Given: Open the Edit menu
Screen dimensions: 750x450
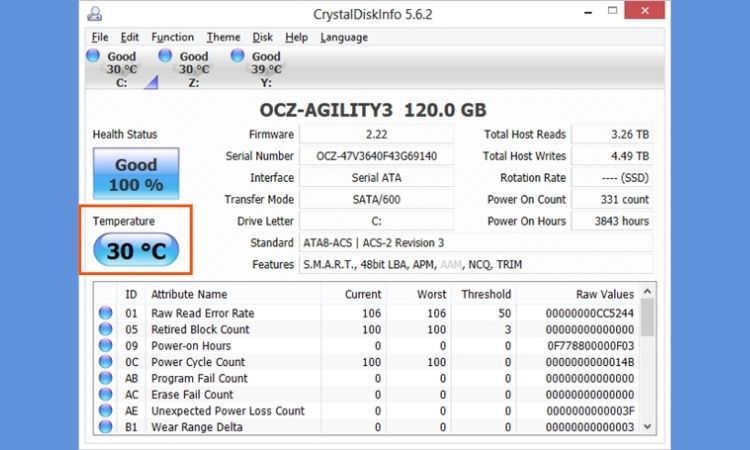Looking at the screenshot, I should [x=130, y=37].
